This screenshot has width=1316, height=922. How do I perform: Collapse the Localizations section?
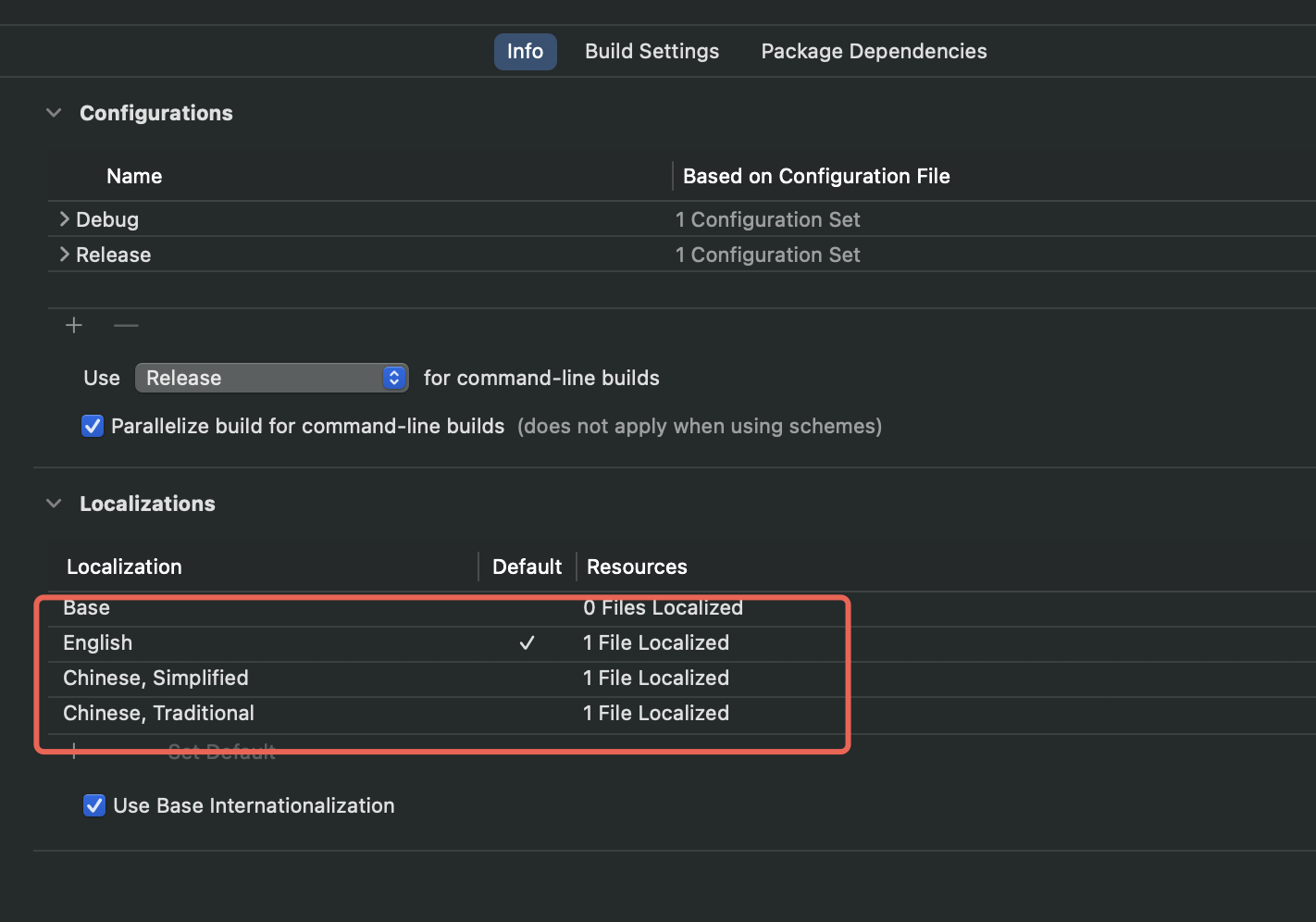54,504
